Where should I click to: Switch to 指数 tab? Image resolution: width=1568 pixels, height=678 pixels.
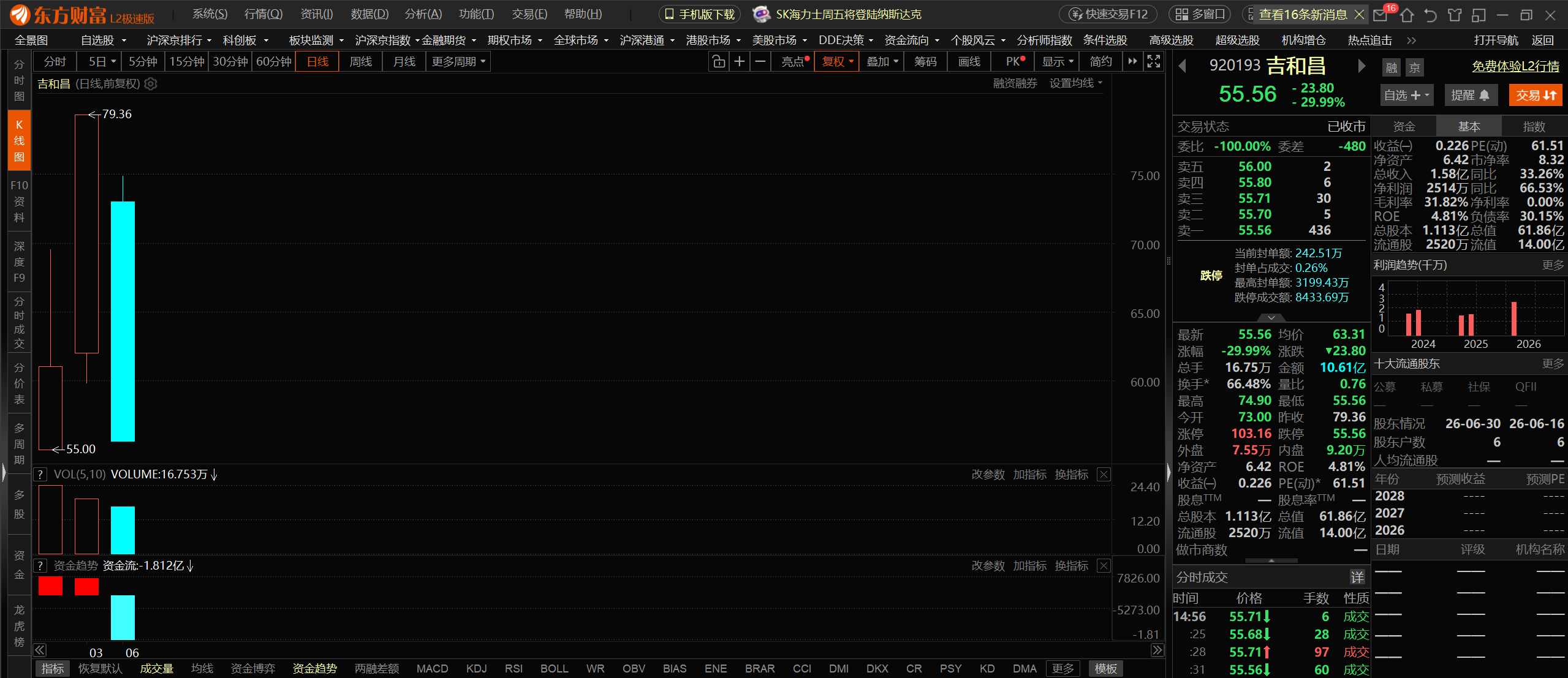pos(1534,127)
